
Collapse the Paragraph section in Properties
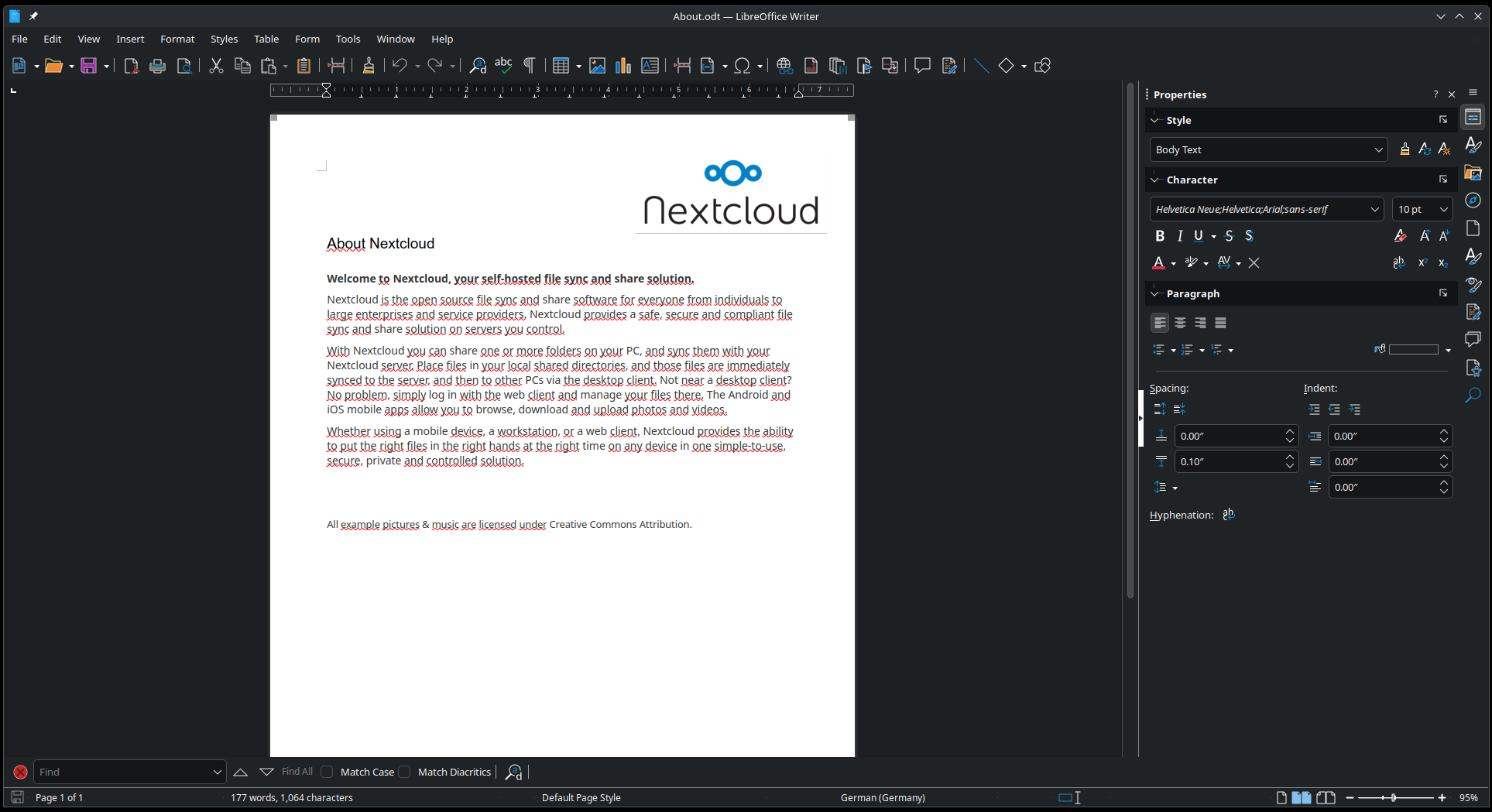(1155, 293)
